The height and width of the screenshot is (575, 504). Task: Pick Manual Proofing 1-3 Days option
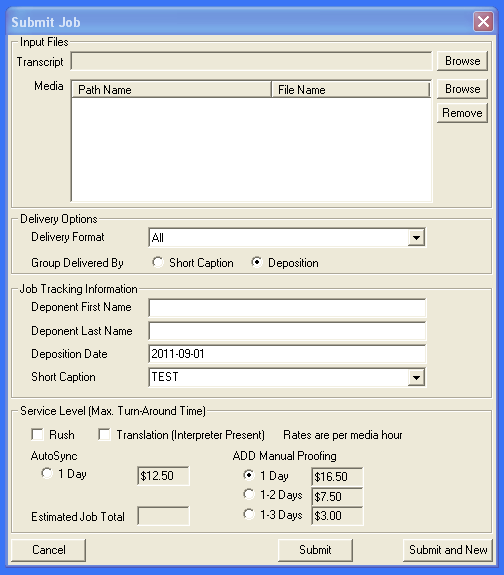click(x=249, y=514)
